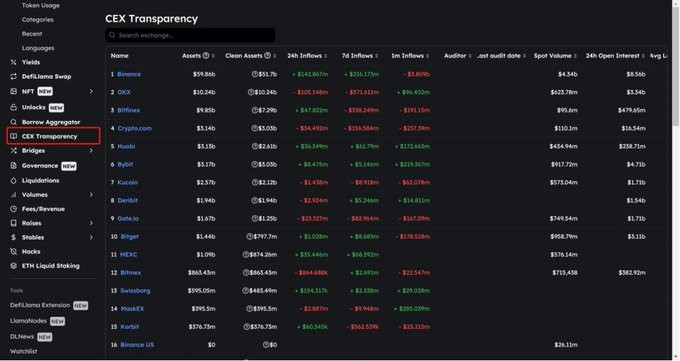680x361 pixels.
Task: Open the Binance exchange link
Action: click(x=129, y=74)
